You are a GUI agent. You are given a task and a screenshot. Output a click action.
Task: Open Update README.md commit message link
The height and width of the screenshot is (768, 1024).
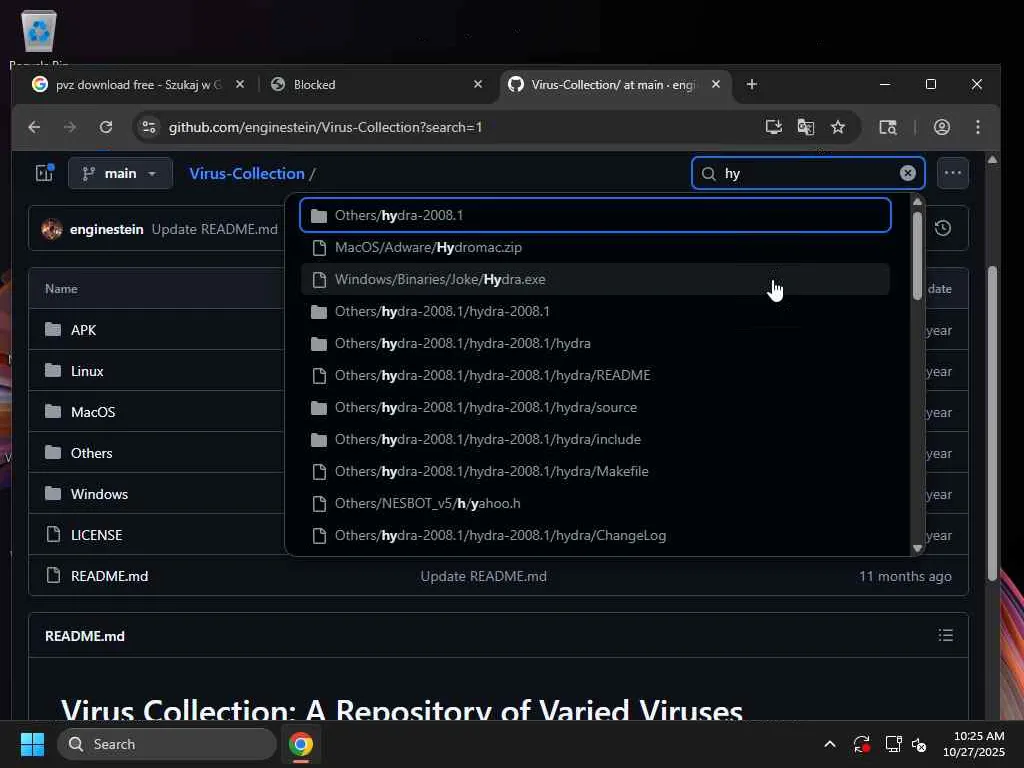pos(214,229)
